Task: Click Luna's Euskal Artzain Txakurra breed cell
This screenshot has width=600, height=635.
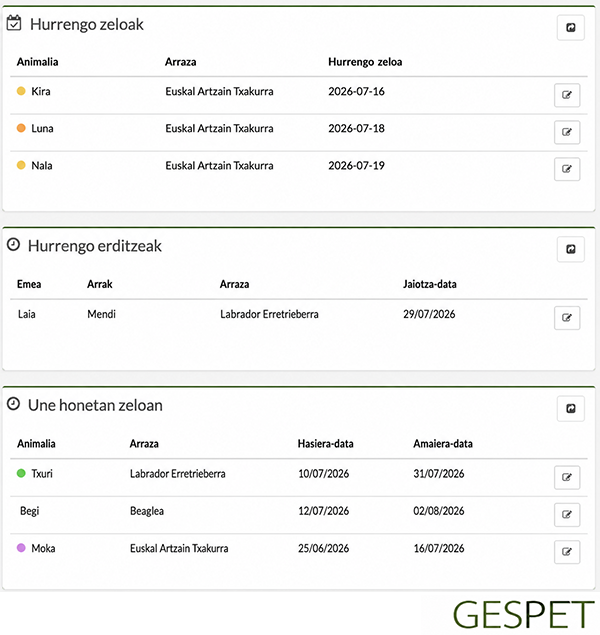Action: [219, 128]
